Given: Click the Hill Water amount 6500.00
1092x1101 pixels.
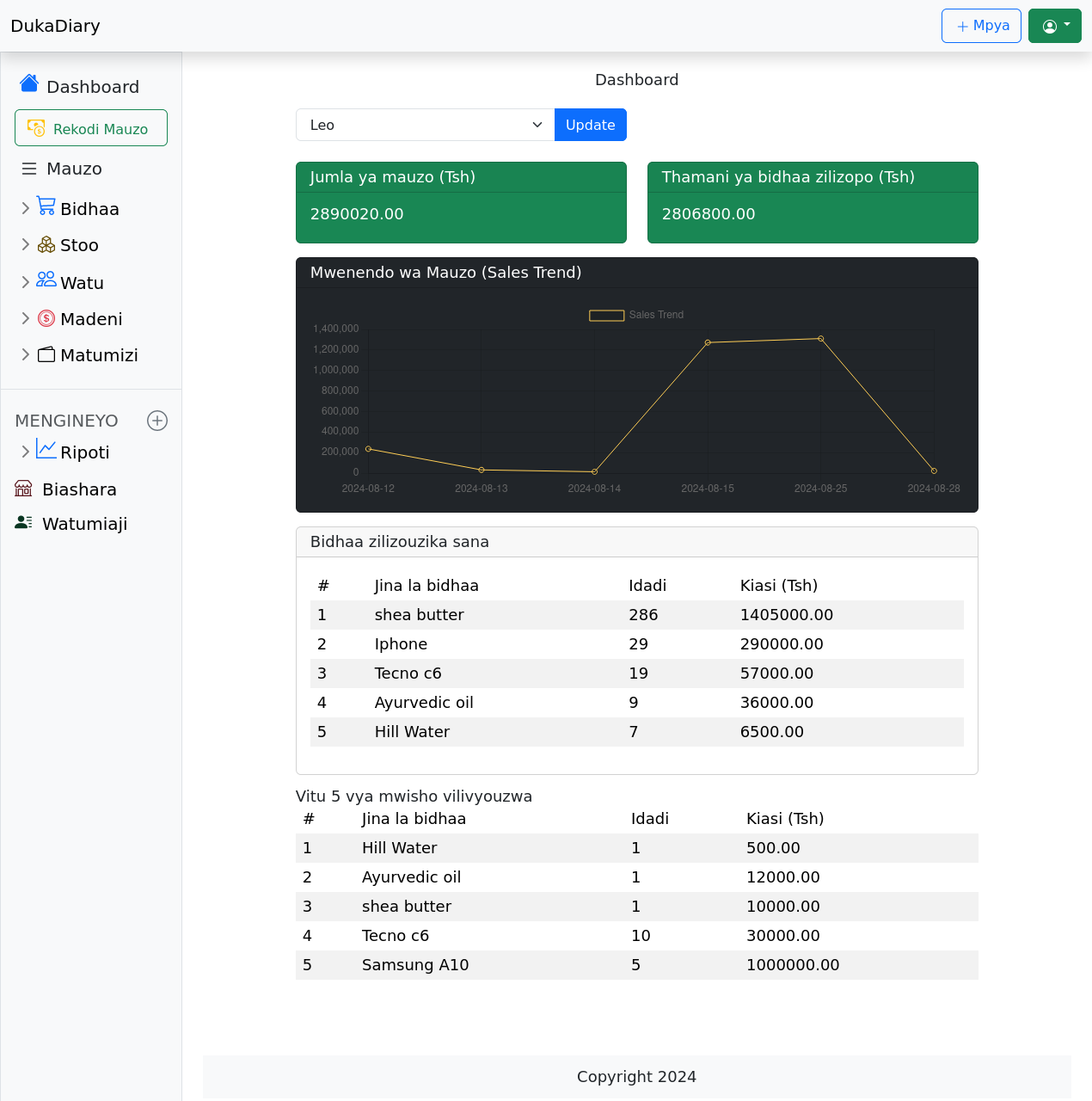Looking at the screenshot, I should (x=772, y=732).
